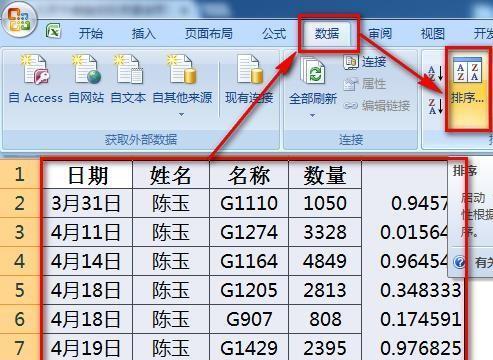Import data from website (自网站)
493x360 pixels.
pyautogui.click(x=87, y=79)
